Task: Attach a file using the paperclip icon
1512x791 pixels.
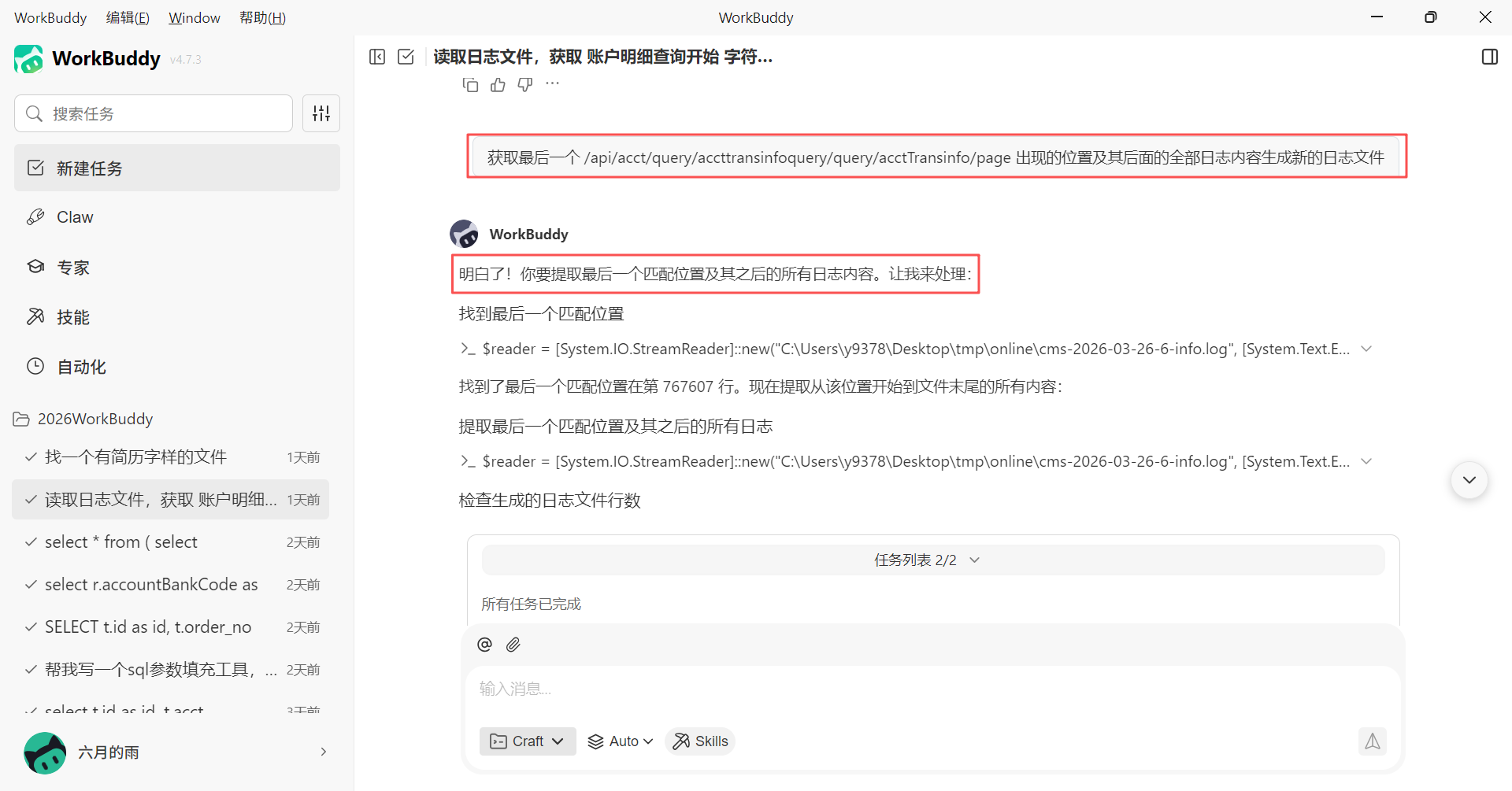Action: point(513,644)
